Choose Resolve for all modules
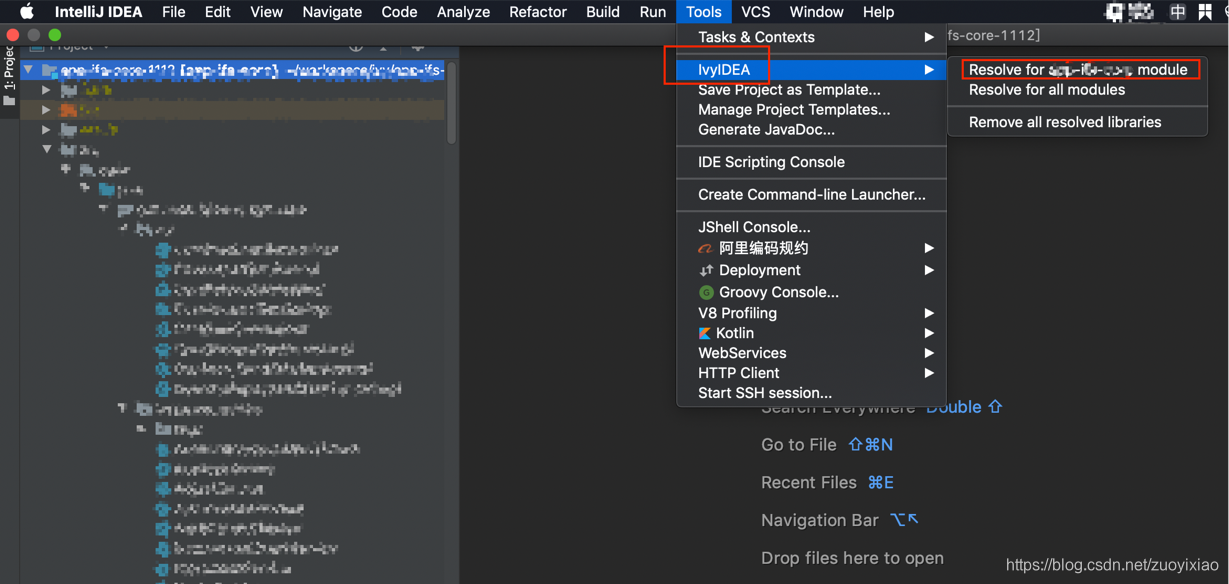 [1078, 90]
